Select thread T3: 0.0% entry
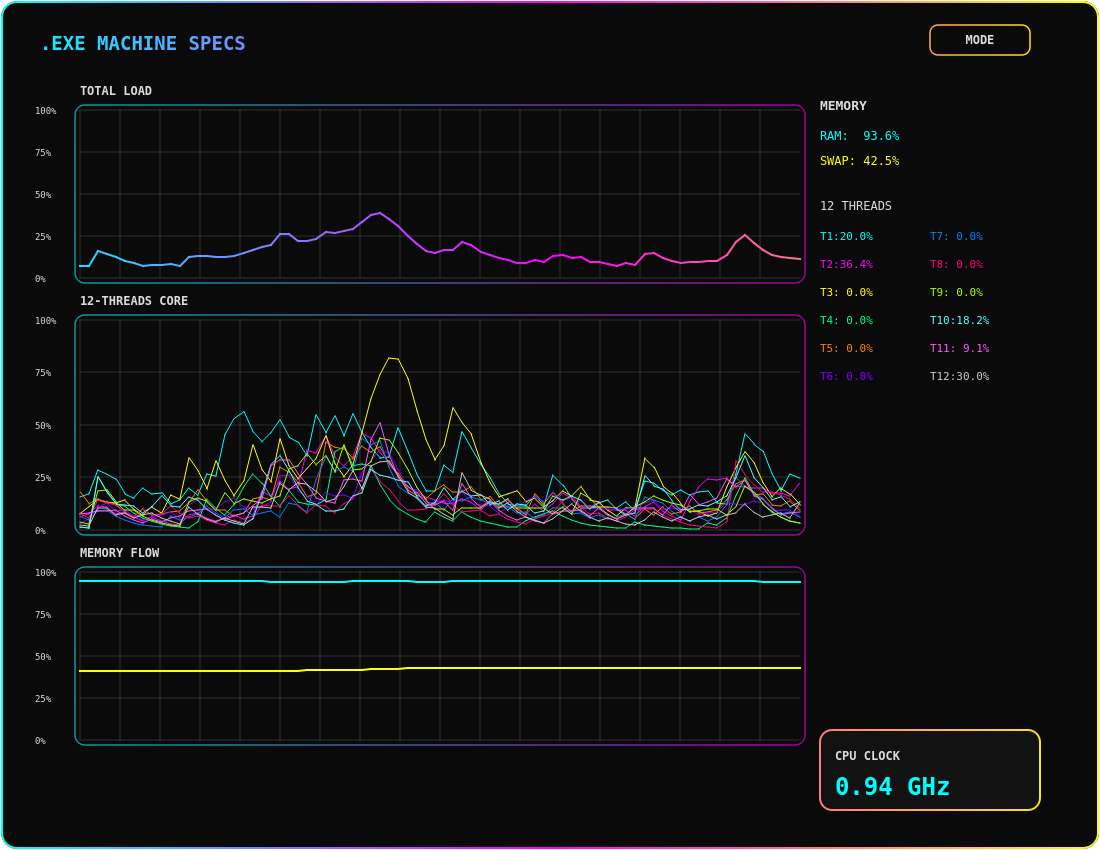This screenshot has width=1100, height=850. tap(846, 292)
